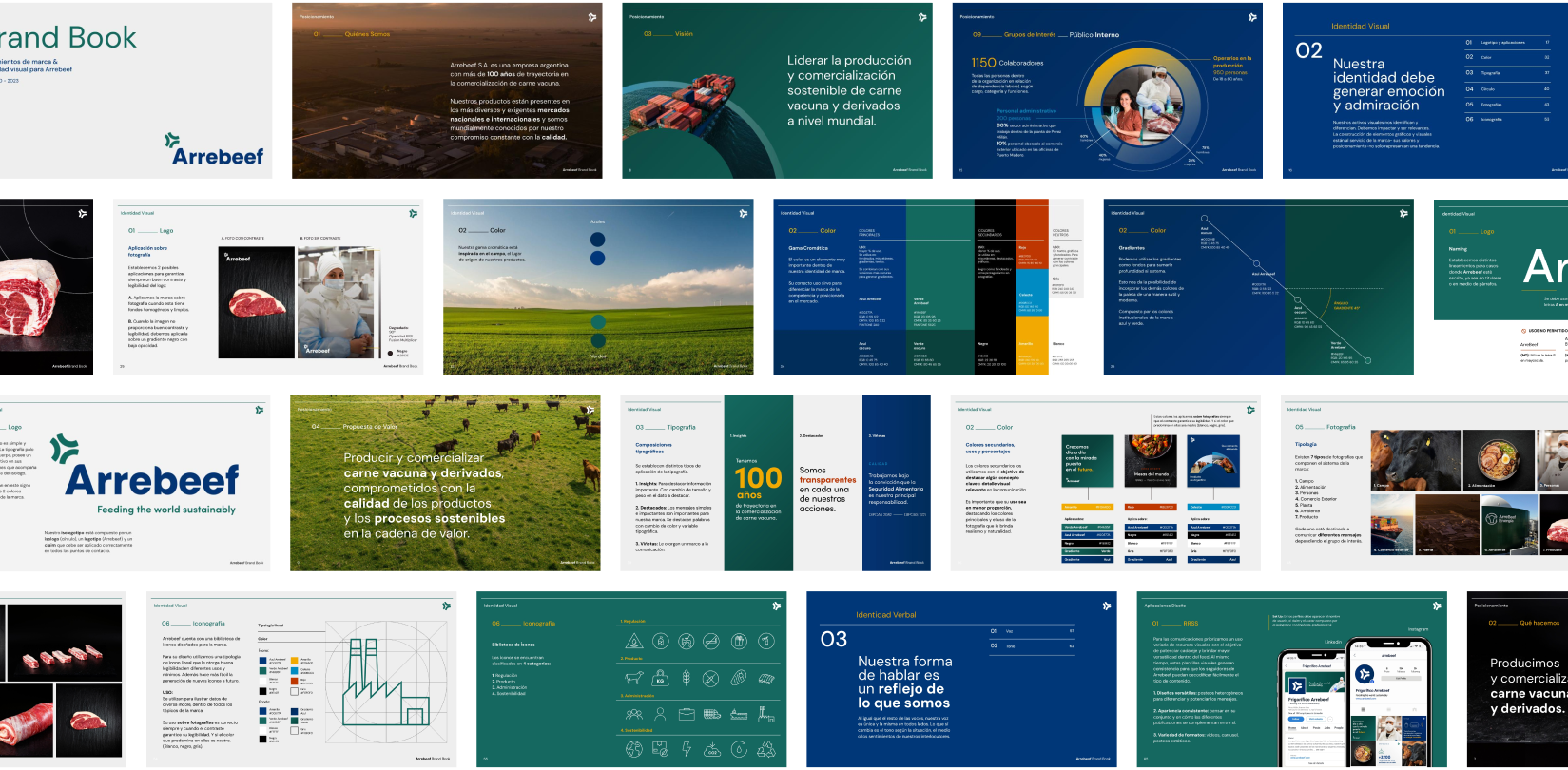The height and width of the screenshot is (770, 1568).
Task: Select the recycling arrows icon
Action: [x=766, y=749]
